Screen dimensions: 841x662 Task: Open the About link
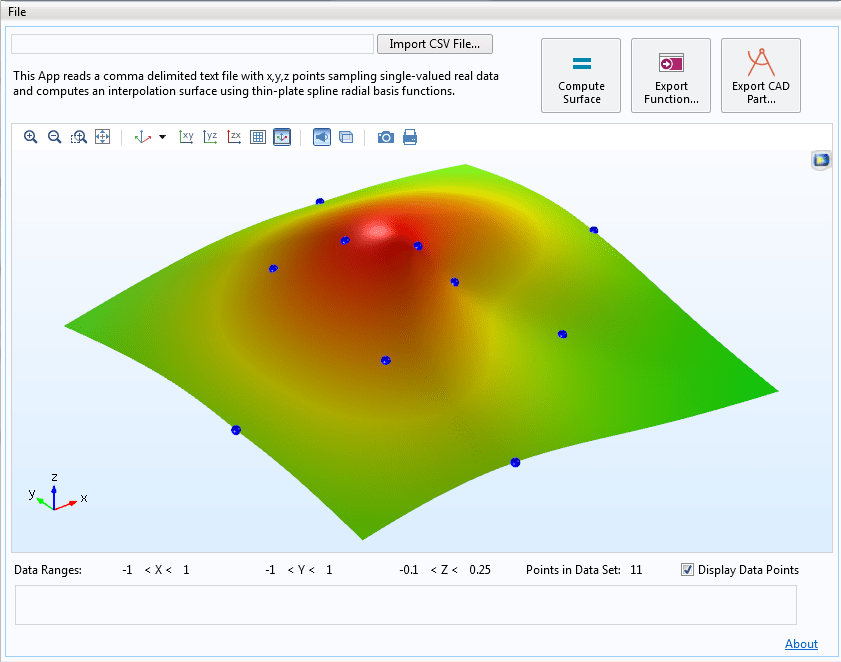coord(801,644)
